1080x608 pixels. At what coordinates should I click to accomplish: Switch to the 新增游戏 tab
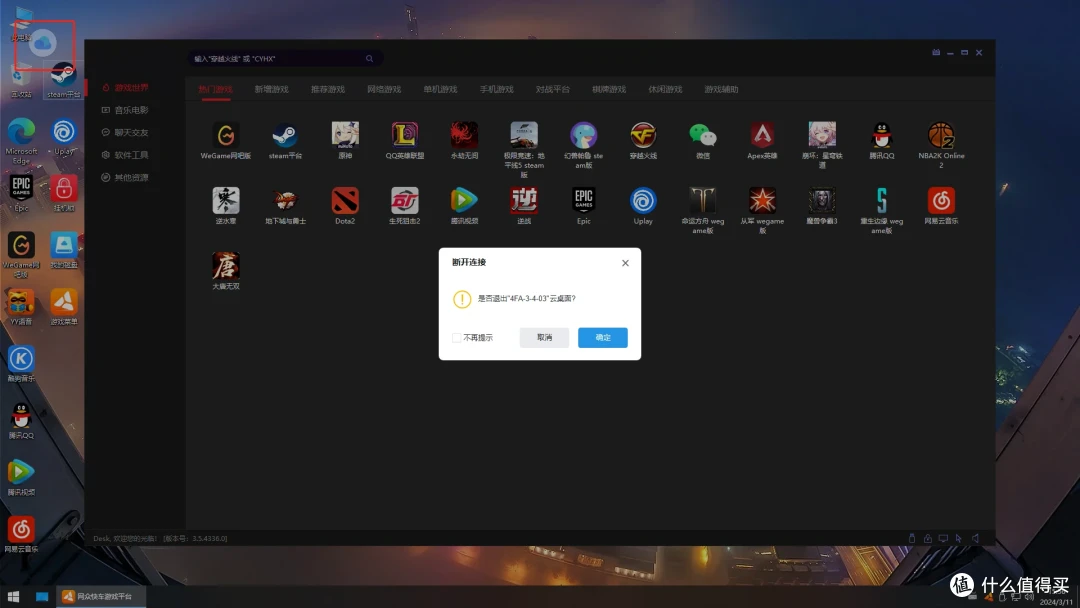point(271,90)
